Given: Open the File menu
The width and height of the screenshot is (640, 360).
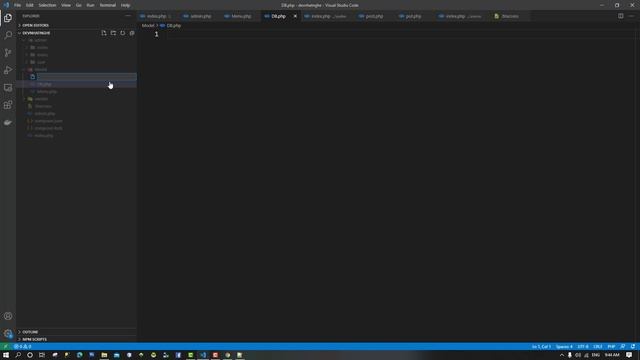Looking at the screenshot, I should [18, 5].
